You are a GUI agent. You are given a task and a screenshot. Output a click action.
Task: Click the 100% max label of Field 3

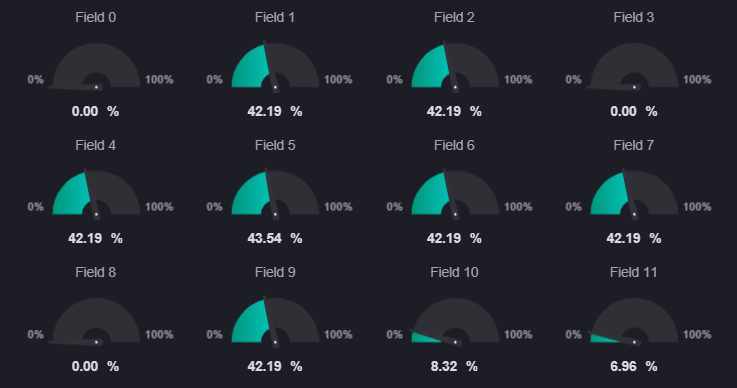point(697,79)
